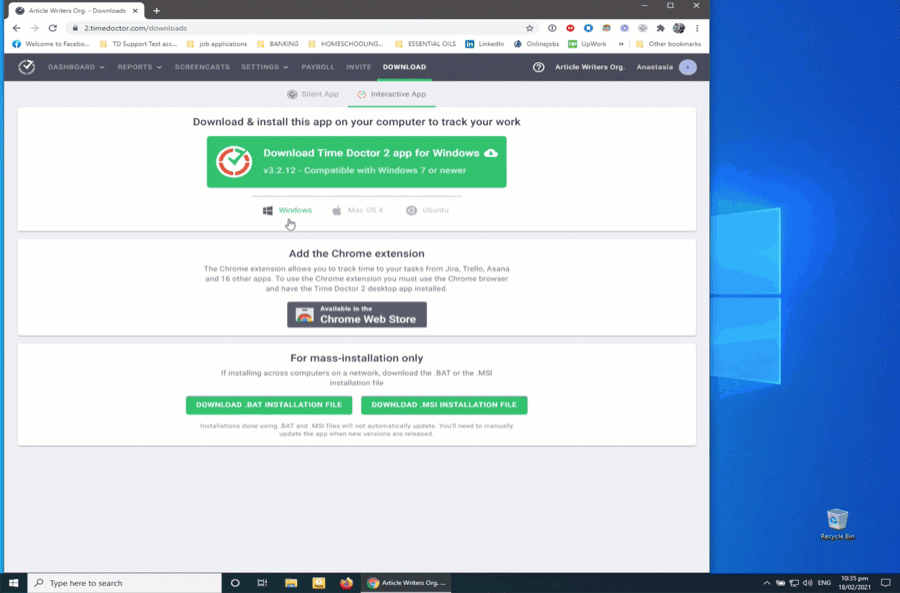Open Onlinejobs bookmark
This screenshot has width=900, height=593.
(x=536, y=44)
